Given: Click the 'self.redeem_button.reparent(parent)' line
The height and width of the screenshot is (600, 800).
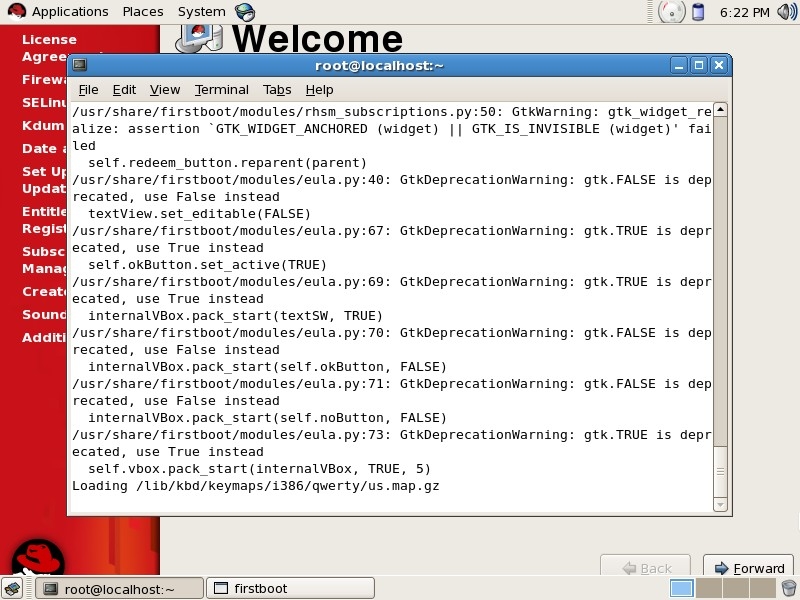Looking at the screenshot, I should click(x=228, y=163).
